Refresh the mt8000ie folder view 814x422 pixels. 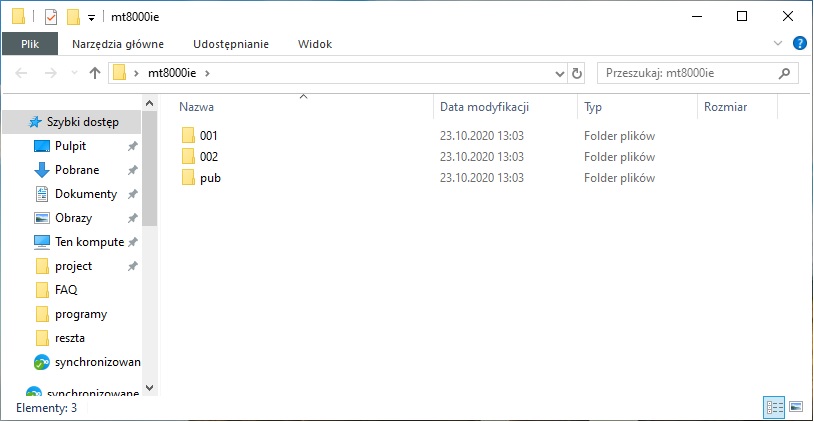(x=577, y=74)
